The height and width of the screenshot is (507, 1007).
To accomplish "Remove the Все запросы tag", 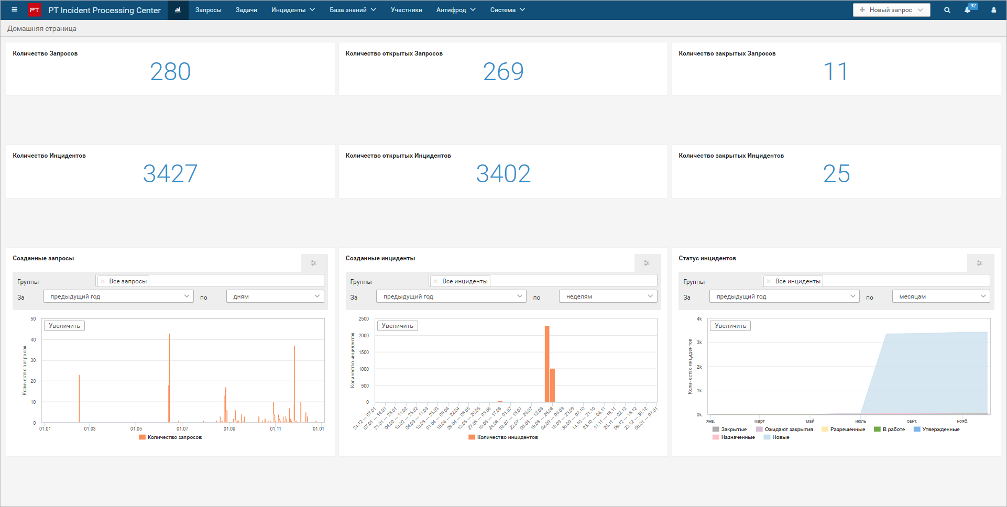I will pos(103,281).
